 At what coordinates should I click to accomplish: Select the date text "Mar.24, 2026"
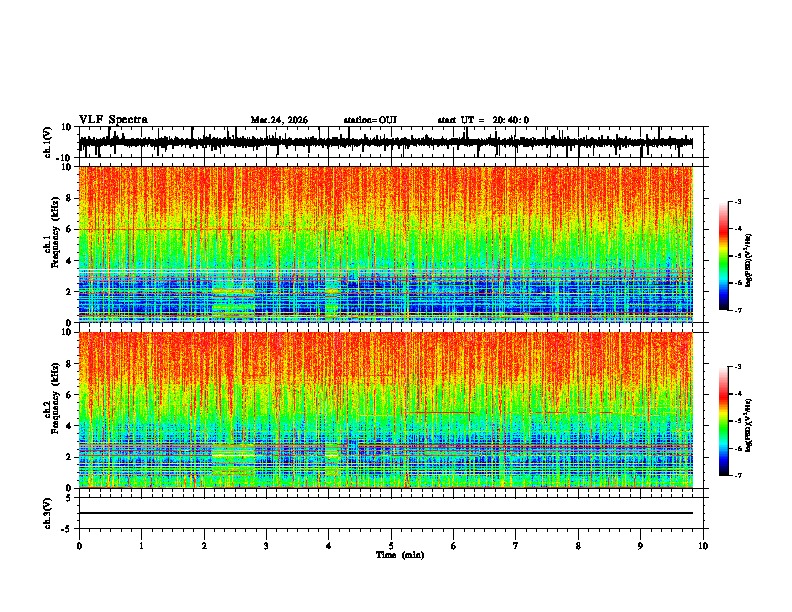279,120
